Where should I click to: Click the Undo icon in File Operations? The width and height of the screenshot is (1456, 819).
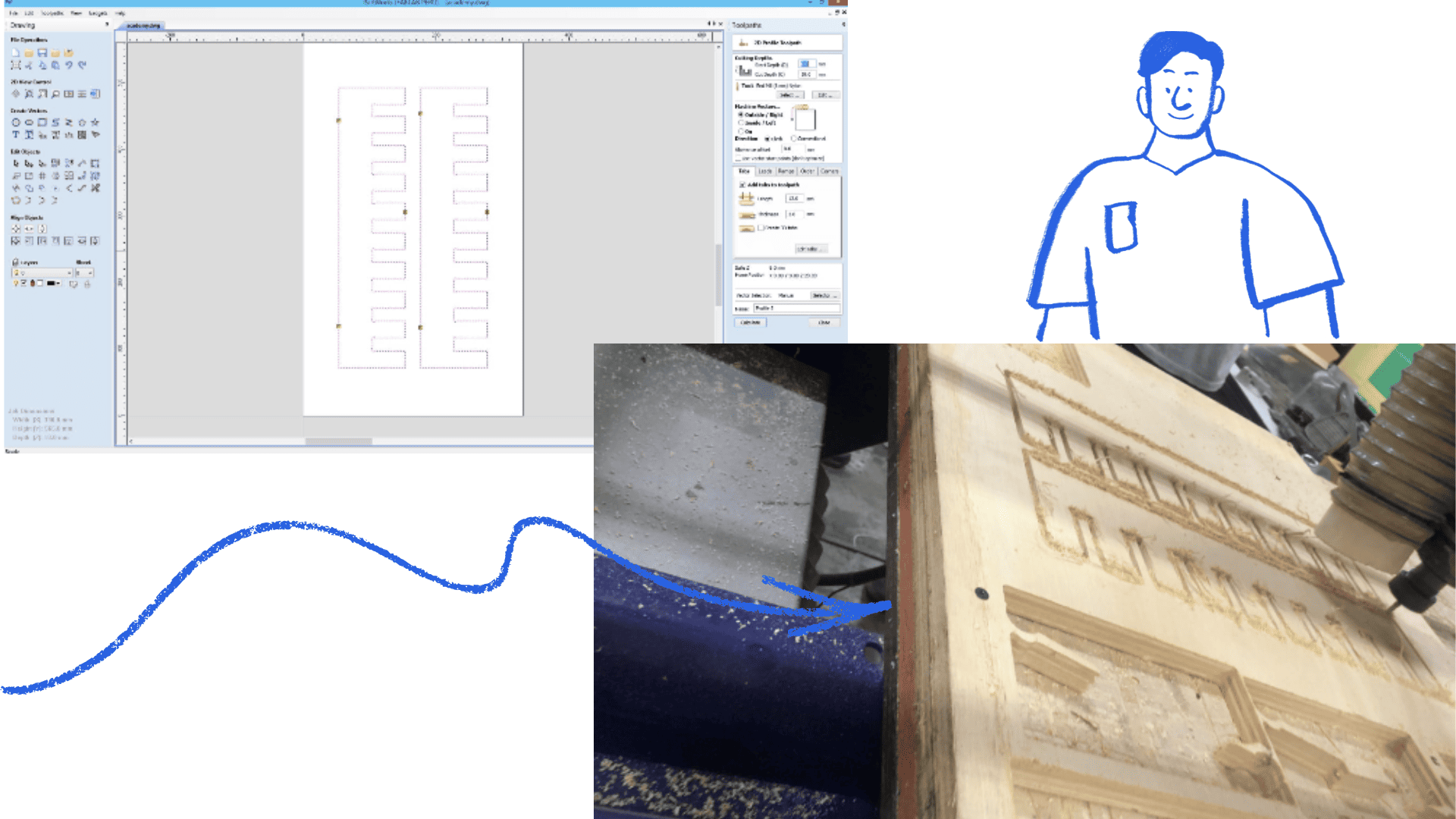(69, 65)
